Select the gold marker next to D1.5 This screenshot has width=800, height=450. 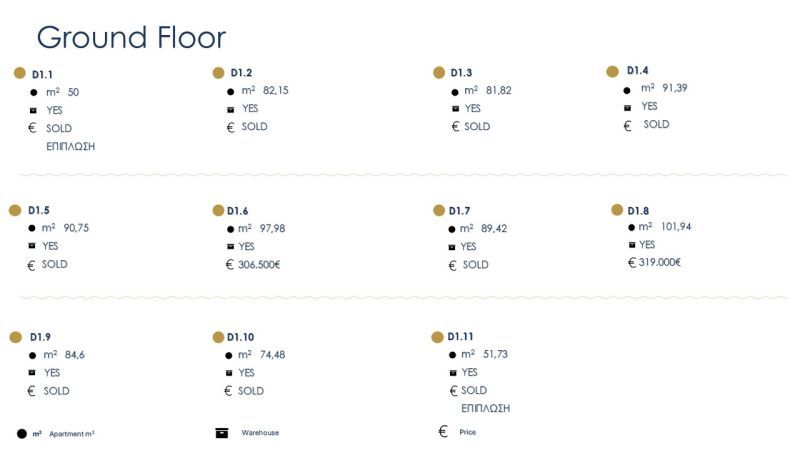click(15, 210)
